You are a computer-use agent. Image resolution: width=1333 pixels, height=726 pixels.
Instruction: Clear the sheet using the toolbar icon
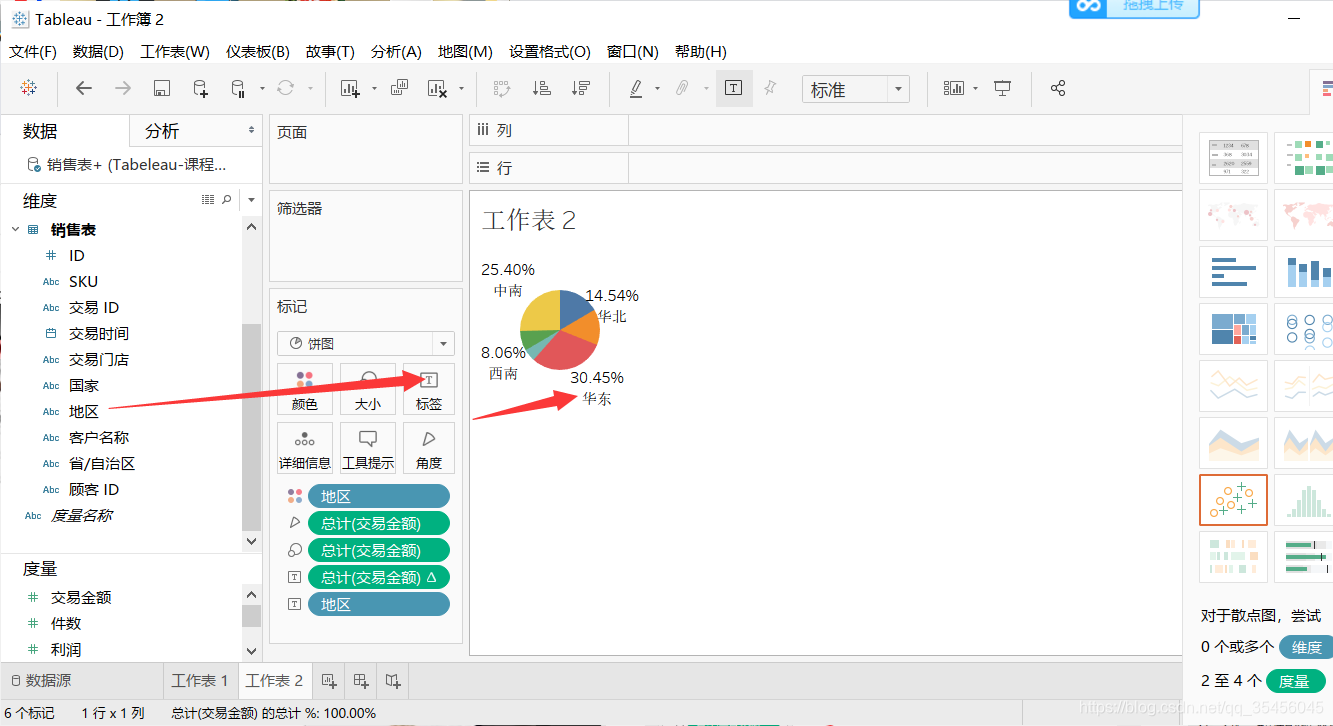click(x=437, y=88)
